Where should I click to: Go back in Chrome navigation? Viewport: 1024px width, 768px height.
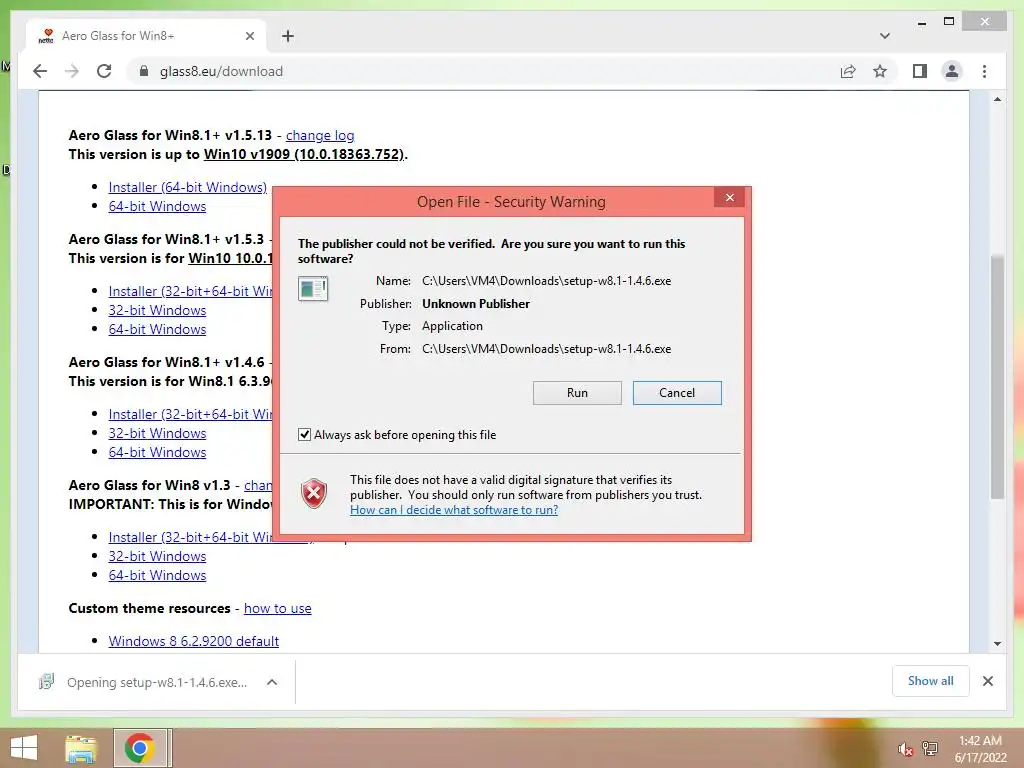coord(40,71)
